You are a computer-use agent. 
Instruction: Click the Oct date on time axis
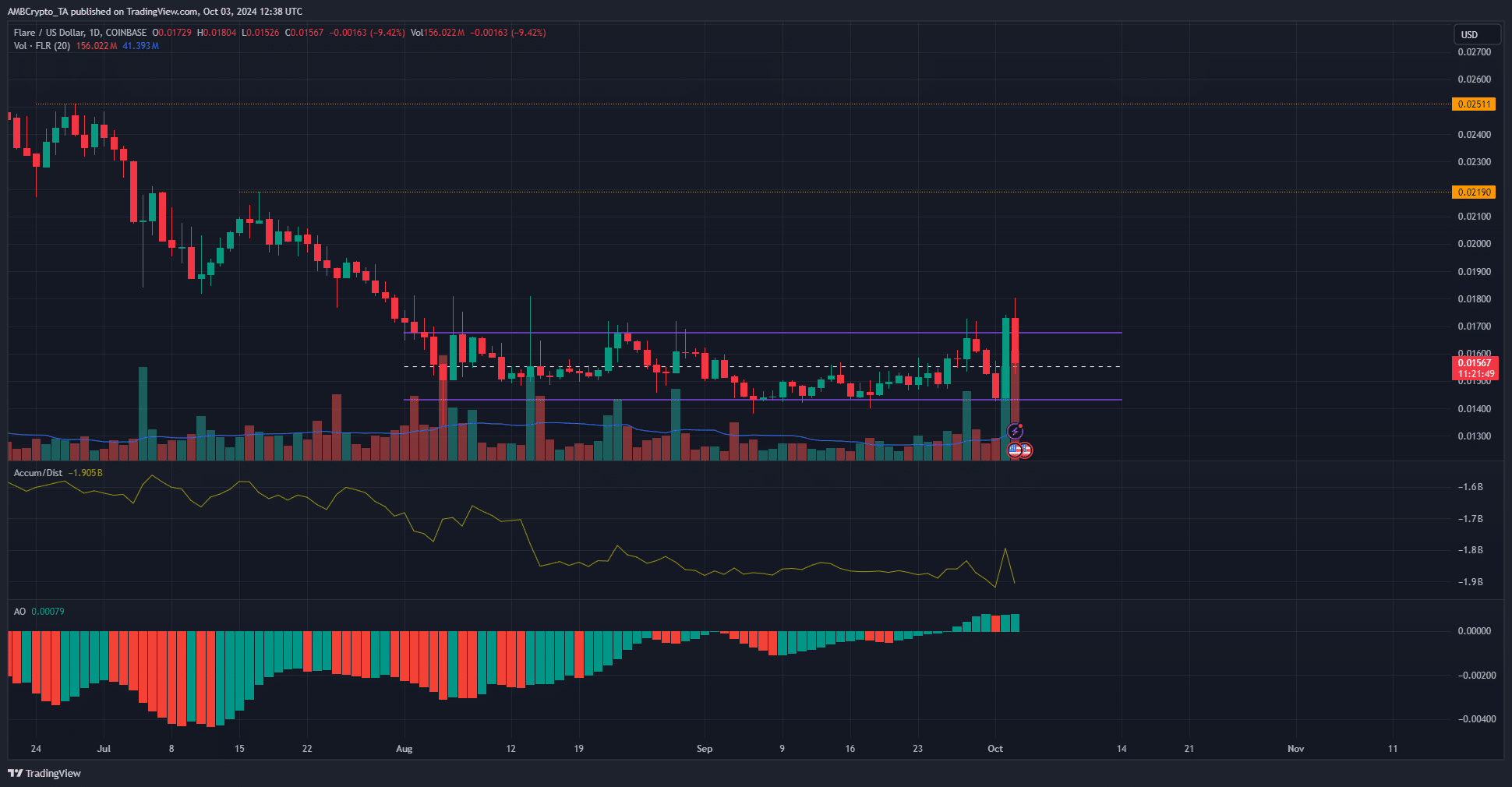995,749
